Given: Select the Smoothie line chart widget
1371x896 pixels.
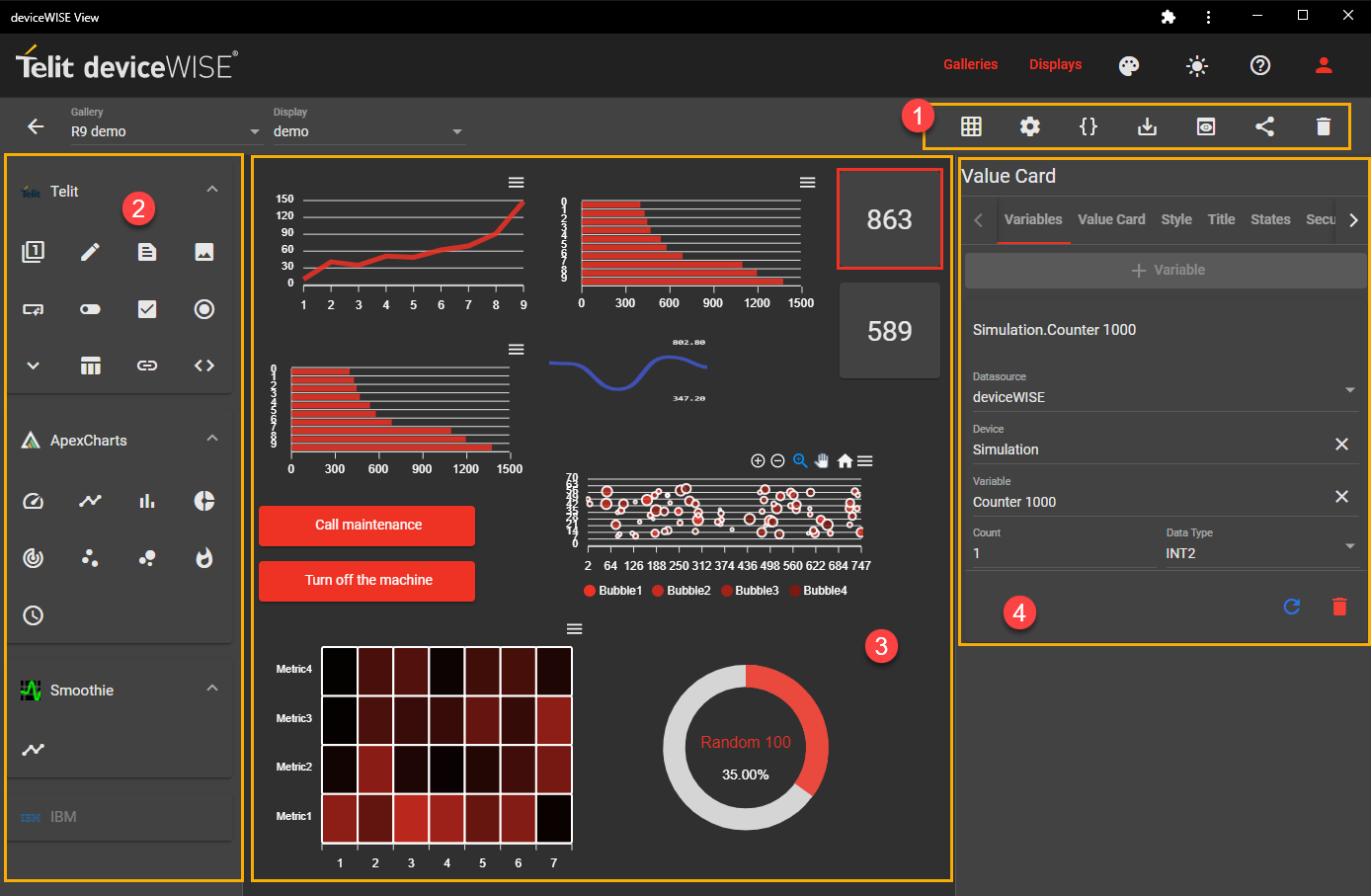Looking at the screenshot, I should (33, 750).
